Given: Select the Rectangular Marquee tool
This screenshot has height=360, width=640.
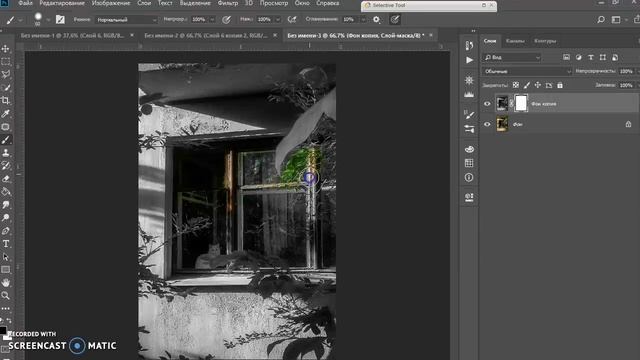Looking at the screenshot, I should 6,62.
